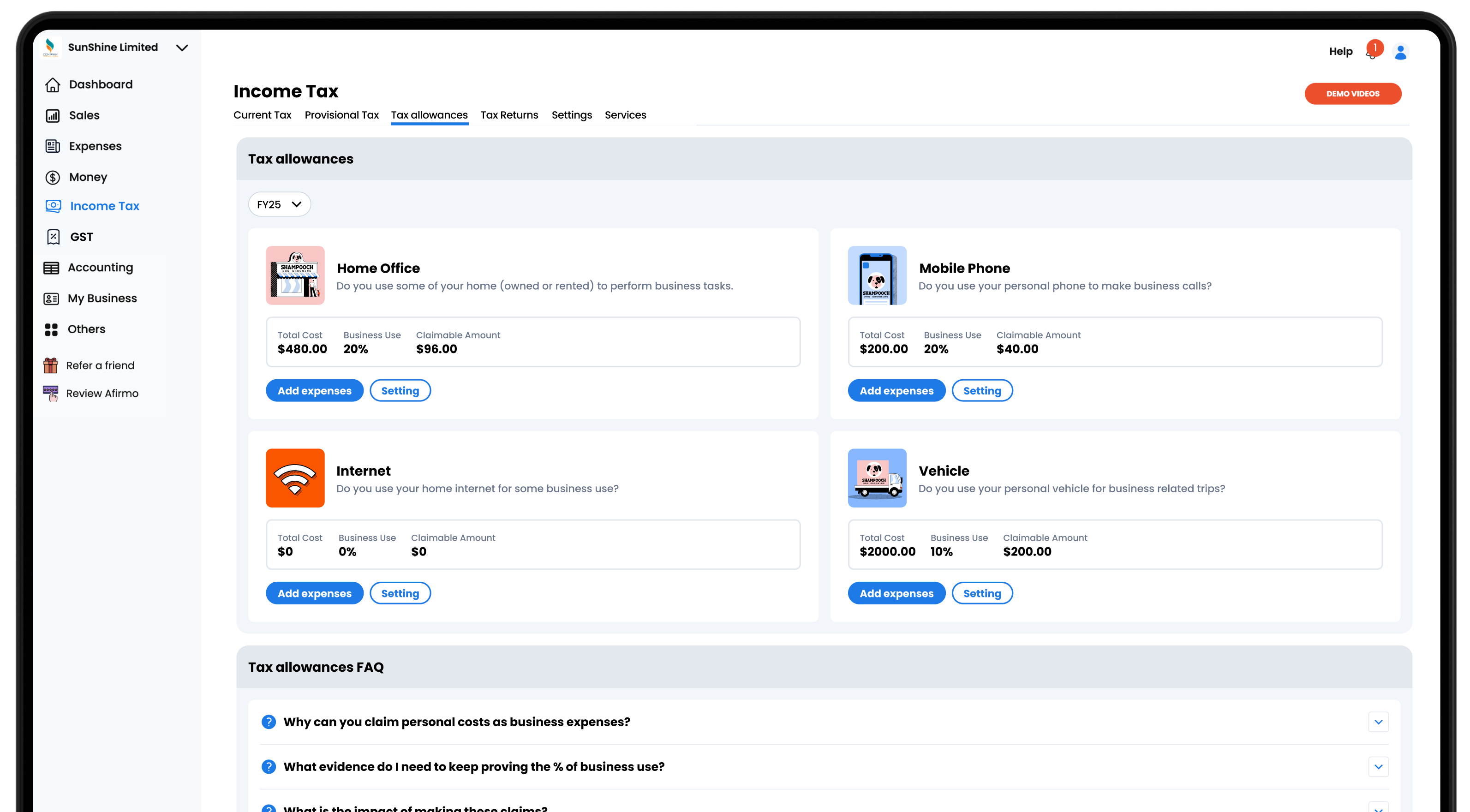Click question icon beside evidence FAQ
1470x812 pixels.
click(268, 766)
